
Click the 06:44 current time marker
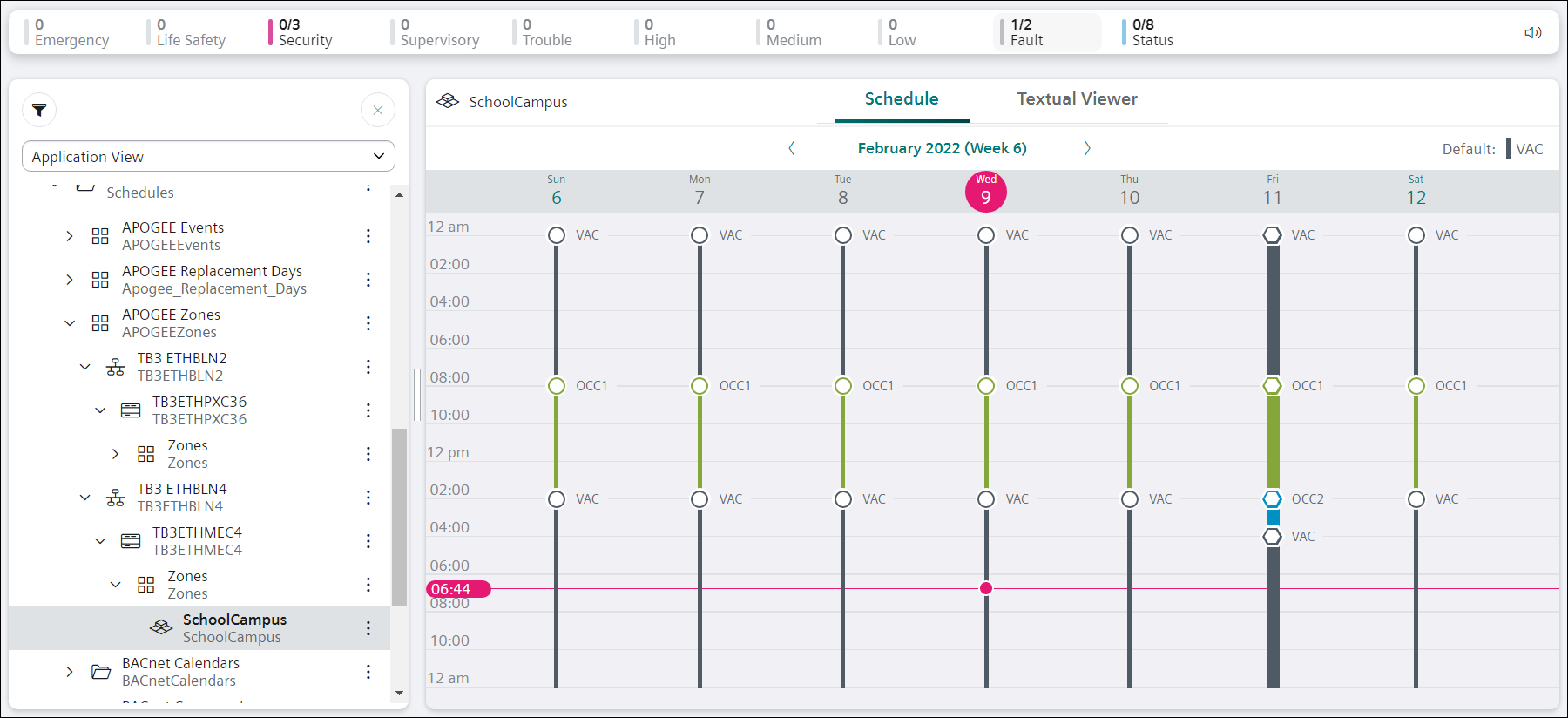pyautogui.click(x=458, y=589)
